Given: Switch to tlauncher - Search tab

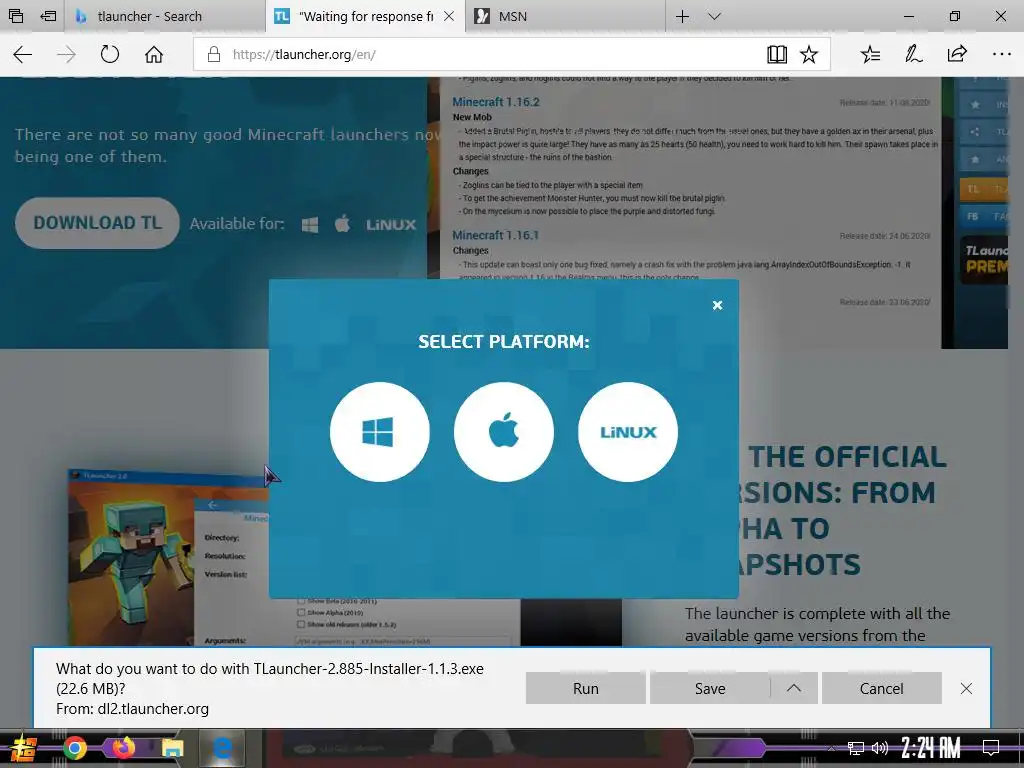Looking at the screenshot, I should (165, 16).
